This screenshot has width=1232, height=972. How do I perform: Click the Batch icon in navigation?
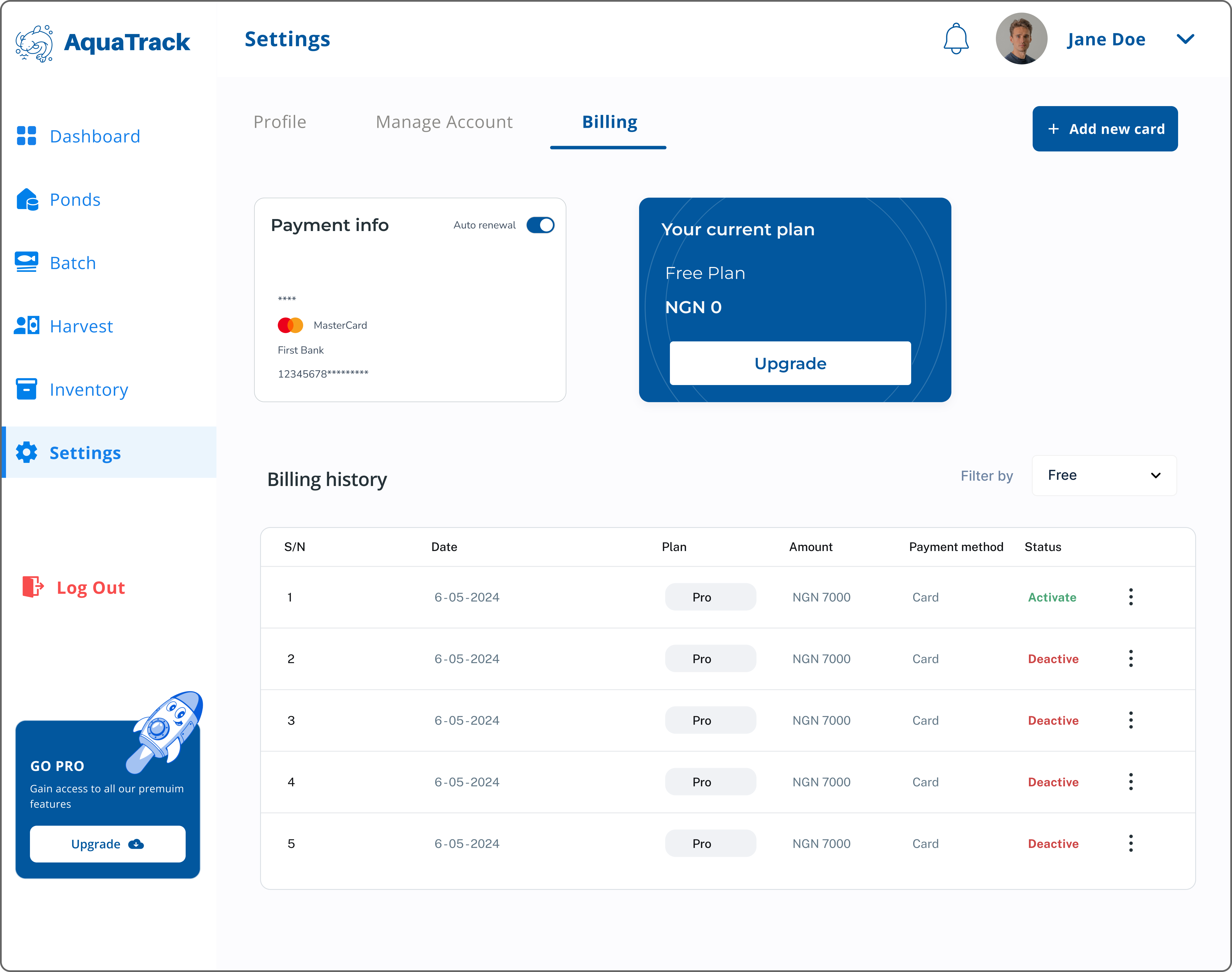pos(27,262)
